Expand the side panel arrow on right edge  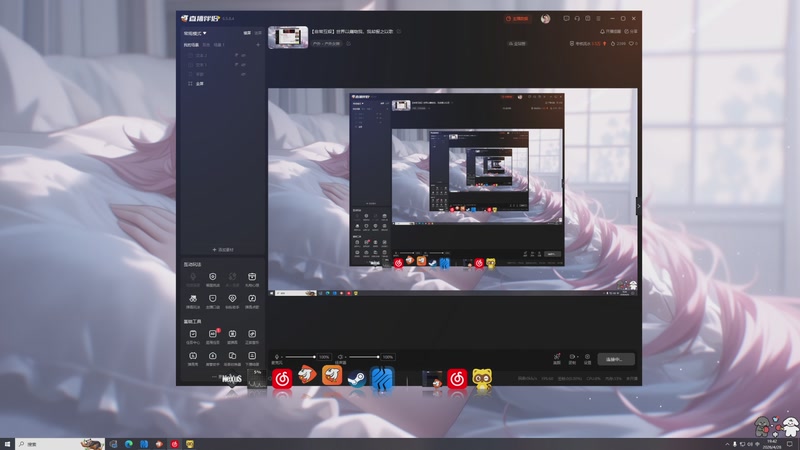coord(638,206)
